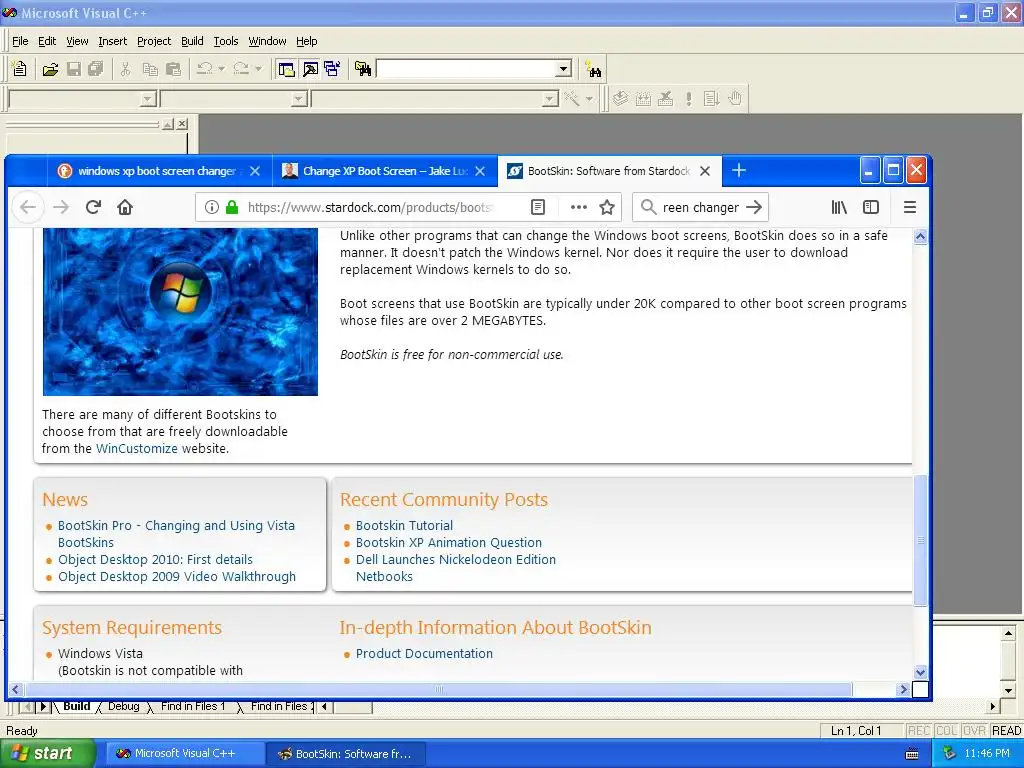The width and height of the screenshot is (1024, 768).
Task: Open the WizardBar filter combo box
Action: point(234,99)
